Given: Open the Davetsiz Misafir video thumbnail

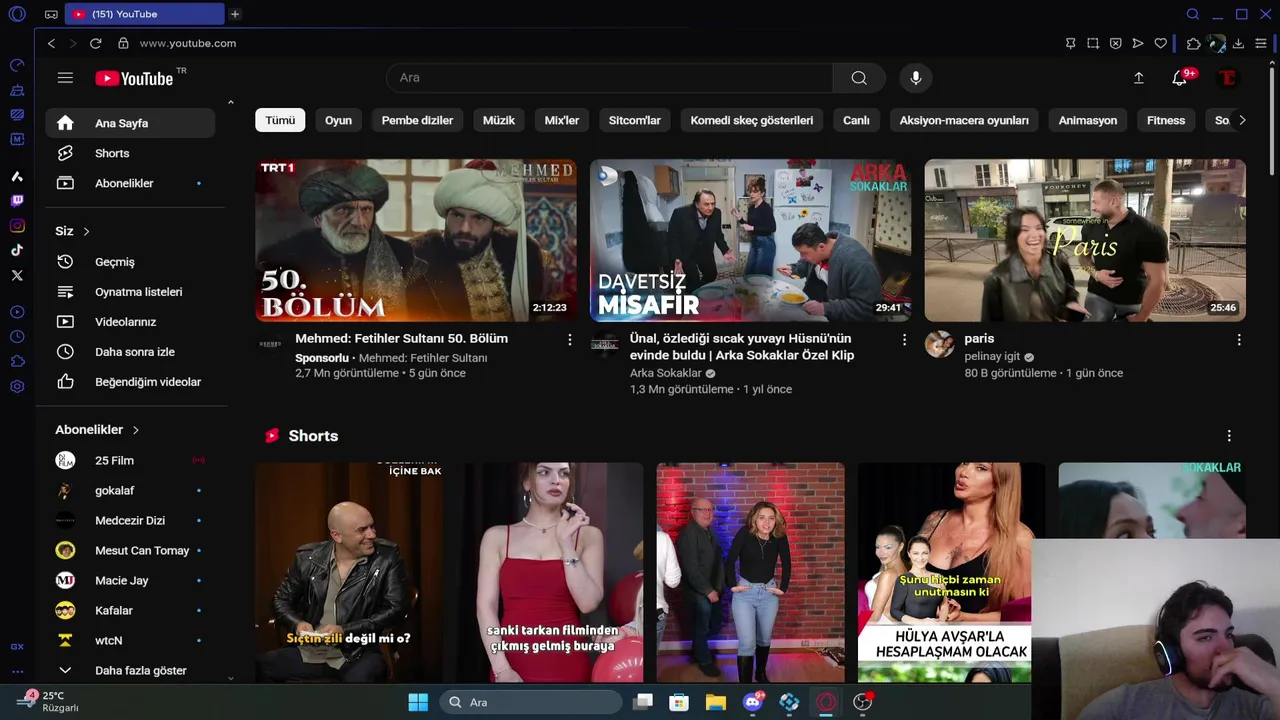Looking at the screenshot, I should (750, 240).
